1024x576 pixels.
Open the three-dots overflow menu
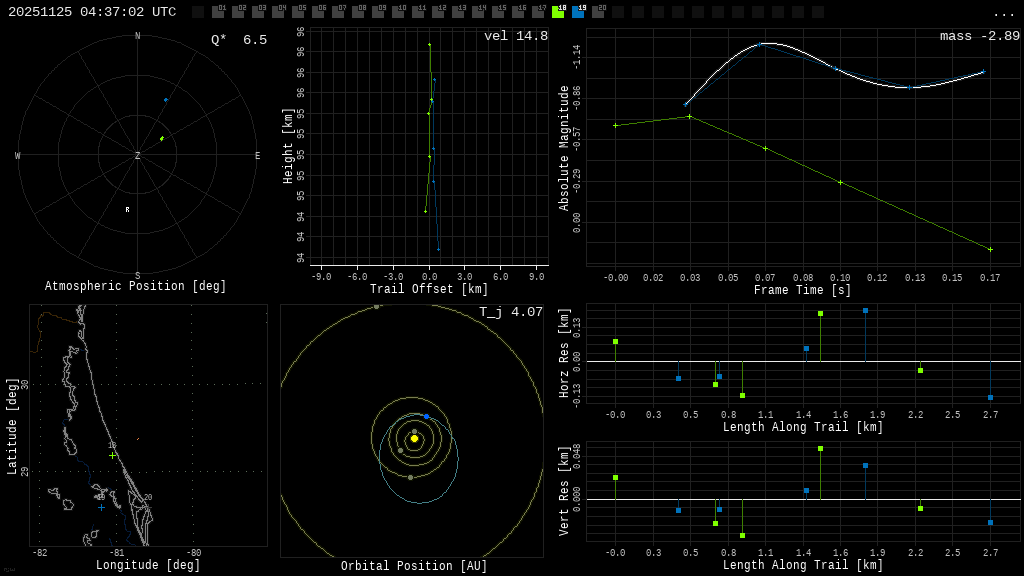pyautogui.click(x=1003, y=13)
